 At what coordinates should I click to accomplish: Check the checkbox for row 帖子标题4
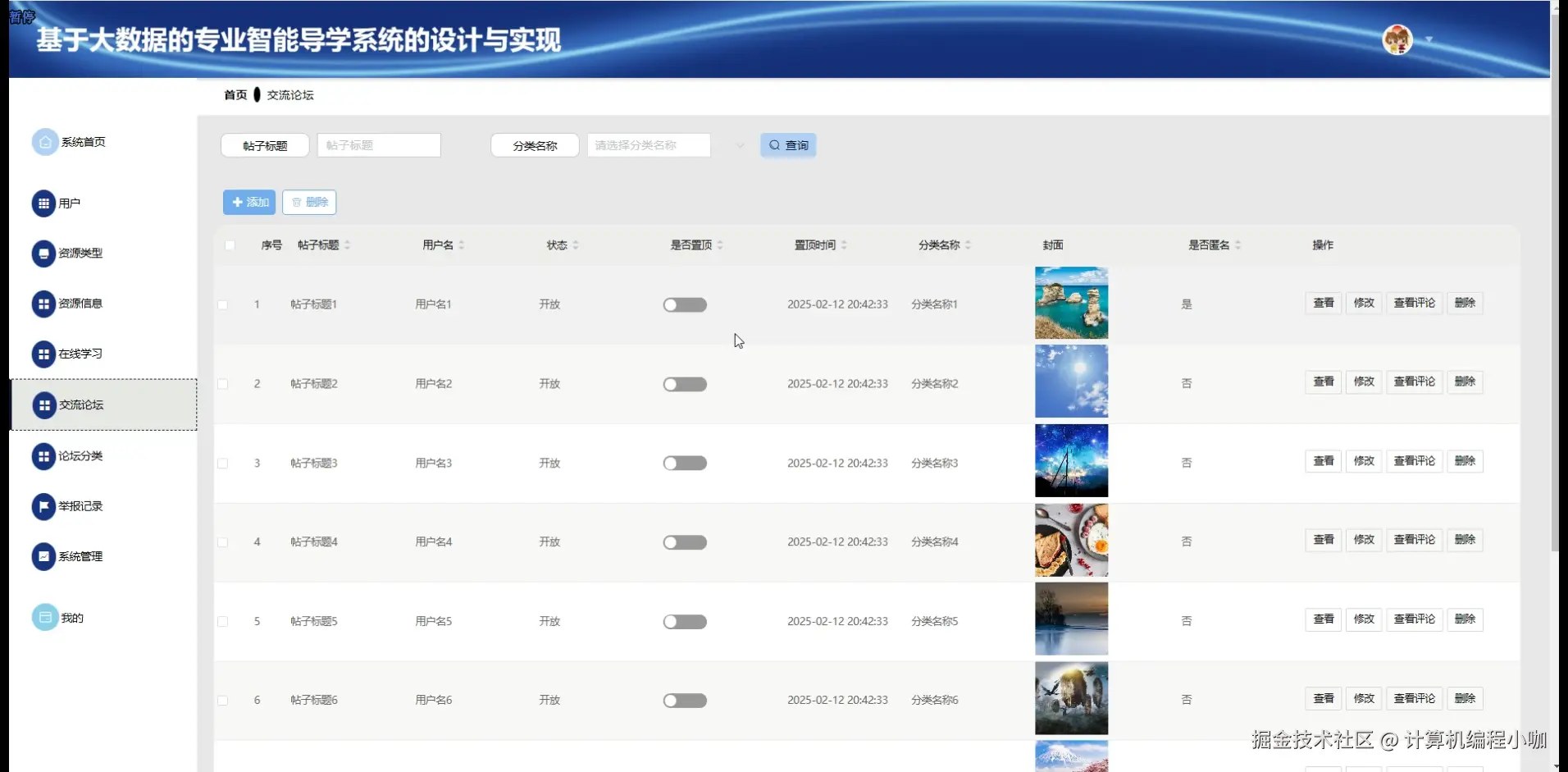(x=222, y=542)
